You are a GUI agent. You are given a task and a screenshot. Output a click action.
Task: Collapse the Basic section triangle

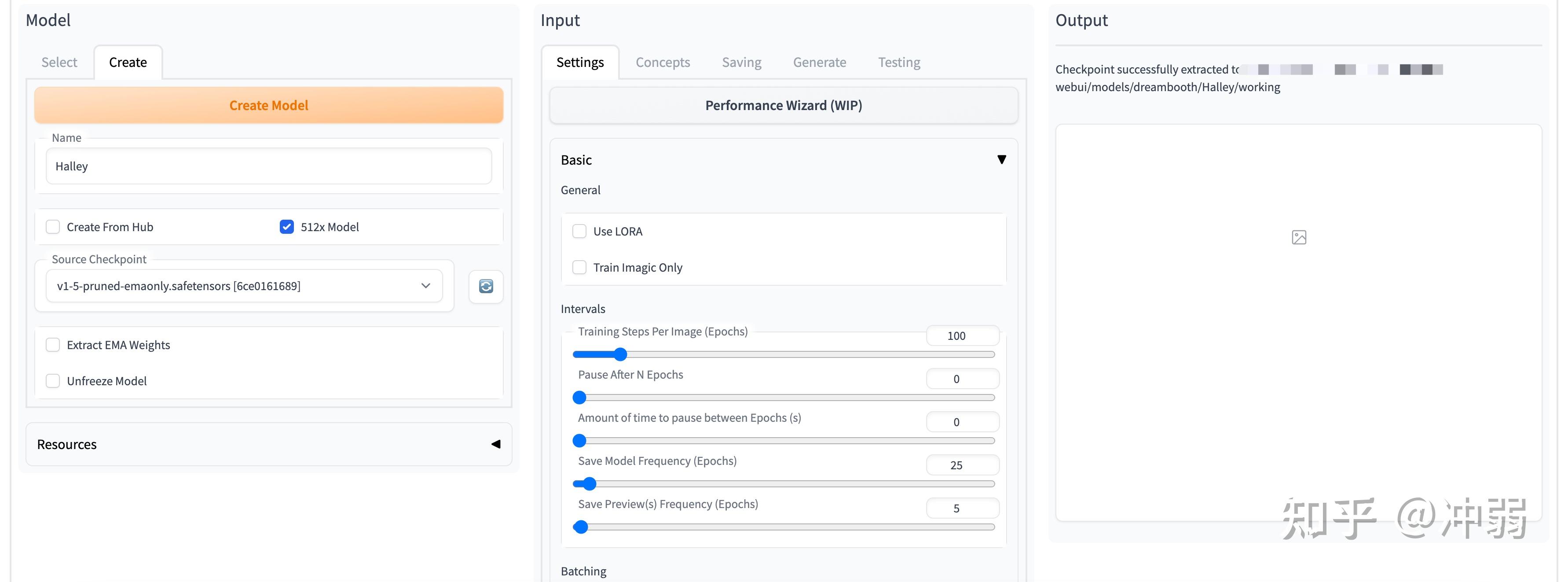[x=1001, y=159]
